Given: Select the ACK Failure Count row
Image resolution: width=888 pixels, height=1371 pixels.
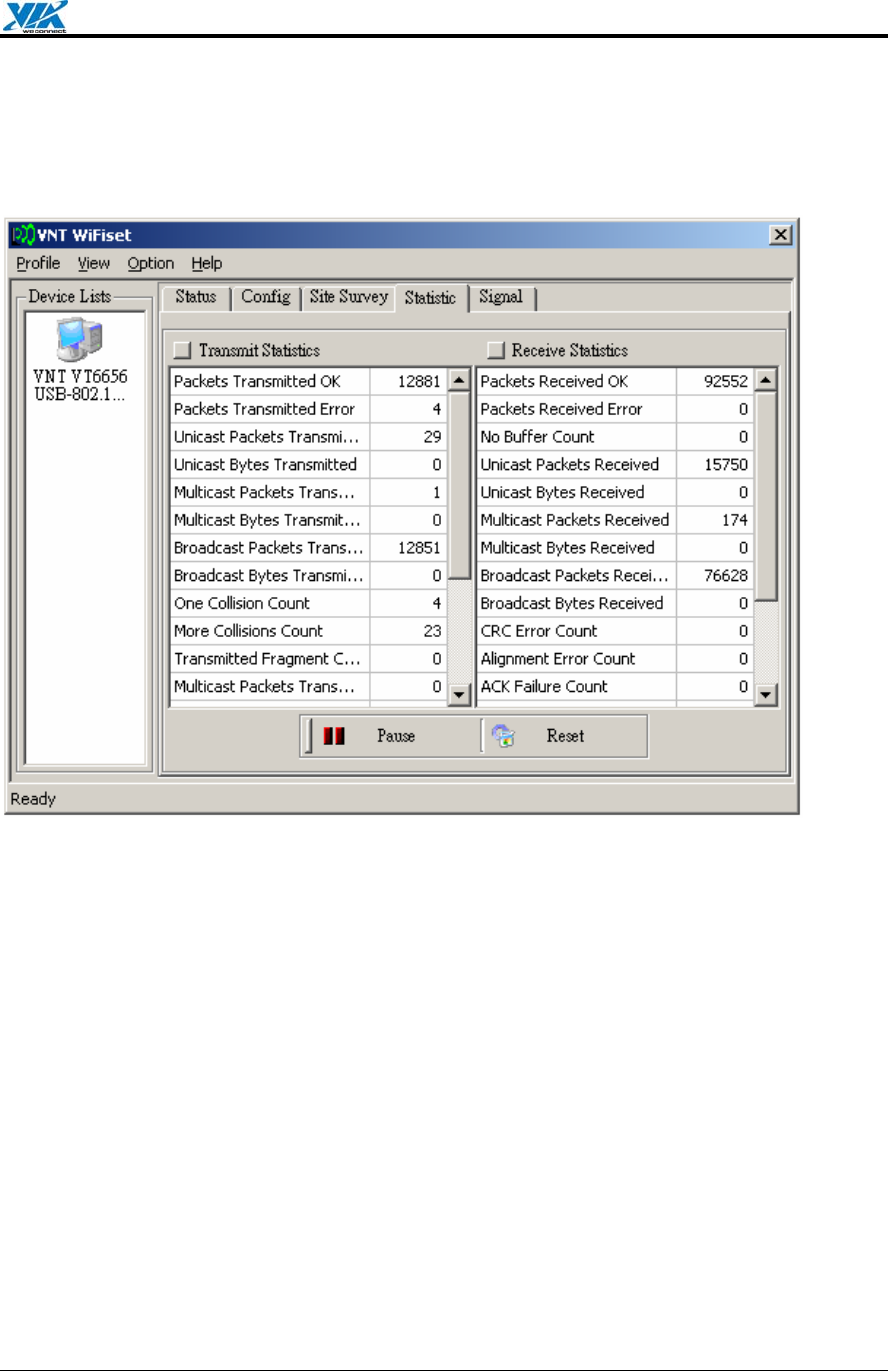Looking at the screenshot, I should click(616, 687).
